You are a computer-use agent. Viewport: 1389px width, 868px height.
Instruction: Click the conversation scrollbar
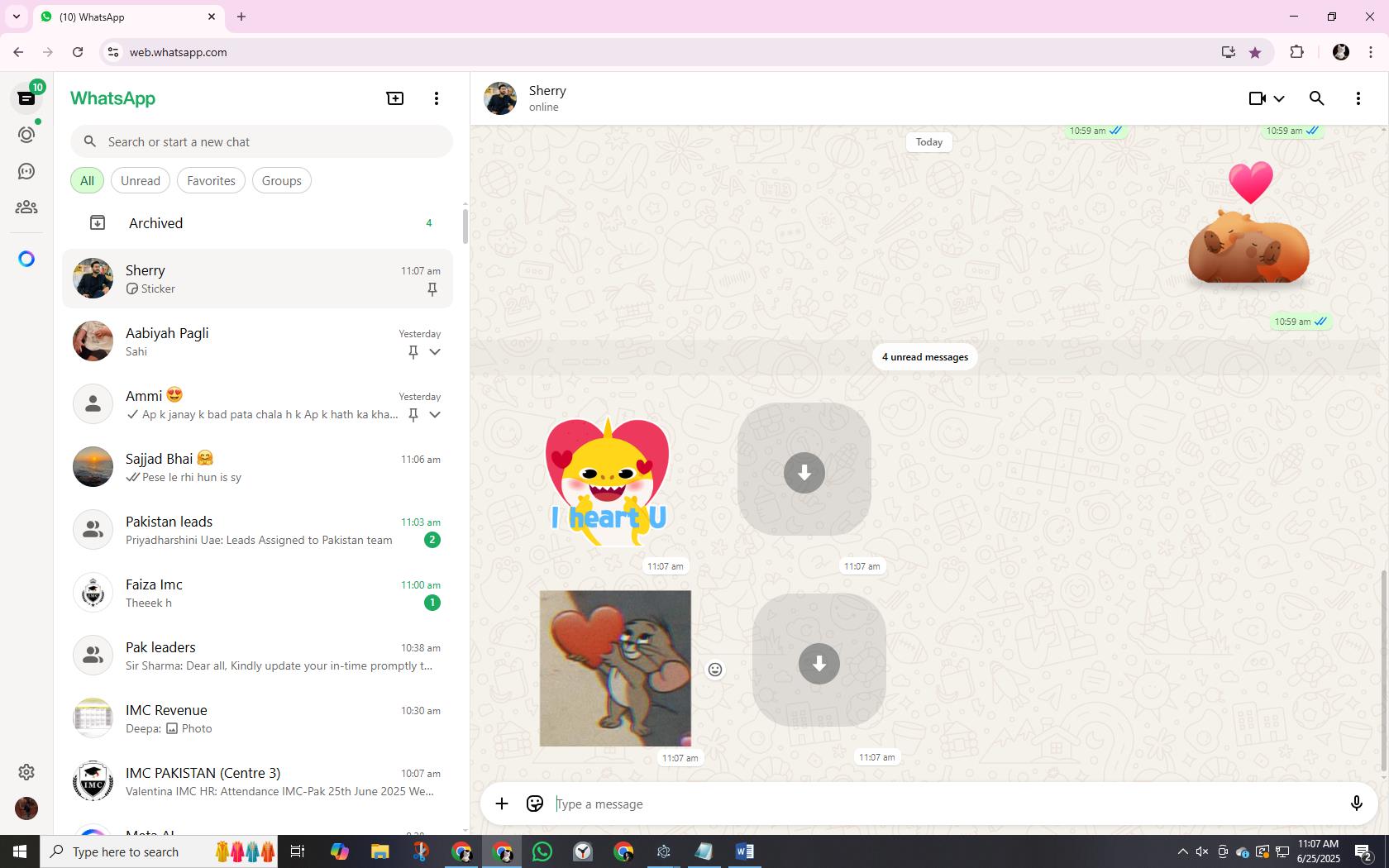tap(1384, 672)
